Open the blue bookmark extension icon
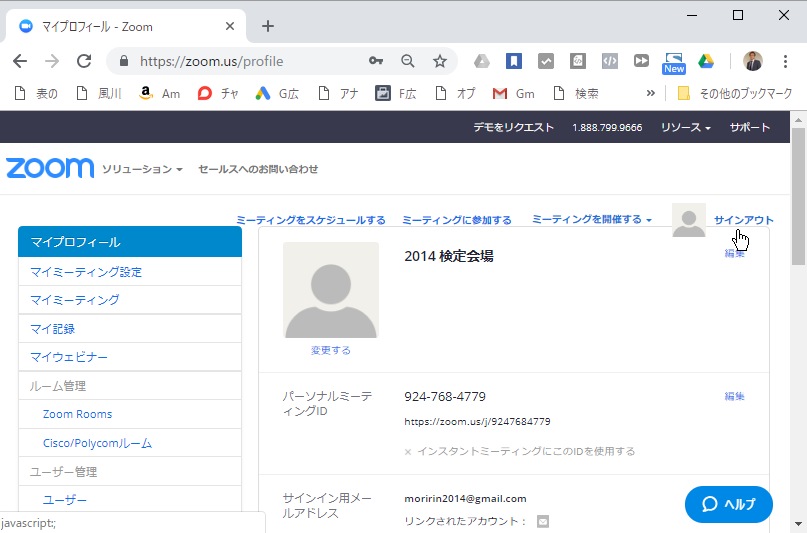 pos(514,61)
